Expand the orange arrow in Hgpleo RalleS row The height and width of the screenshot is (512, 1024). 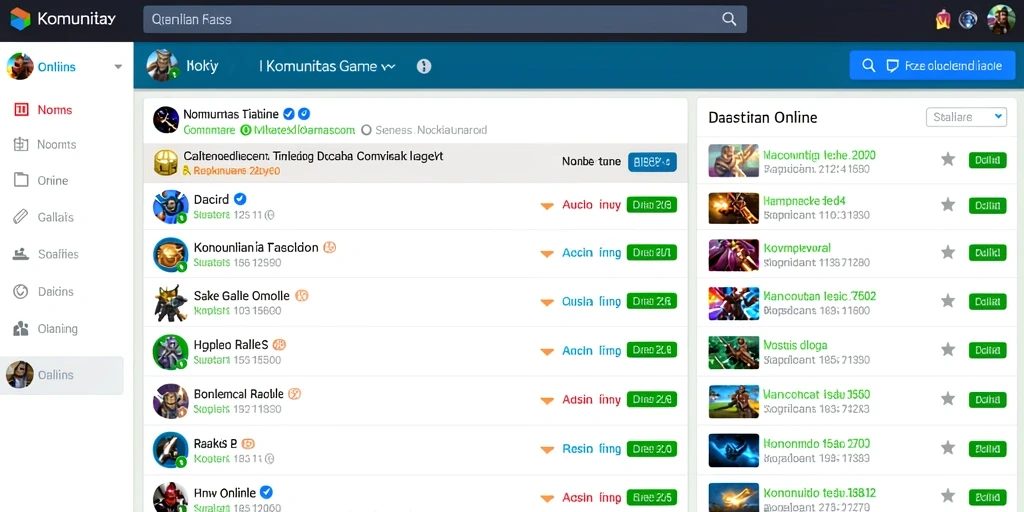[547, 352]
